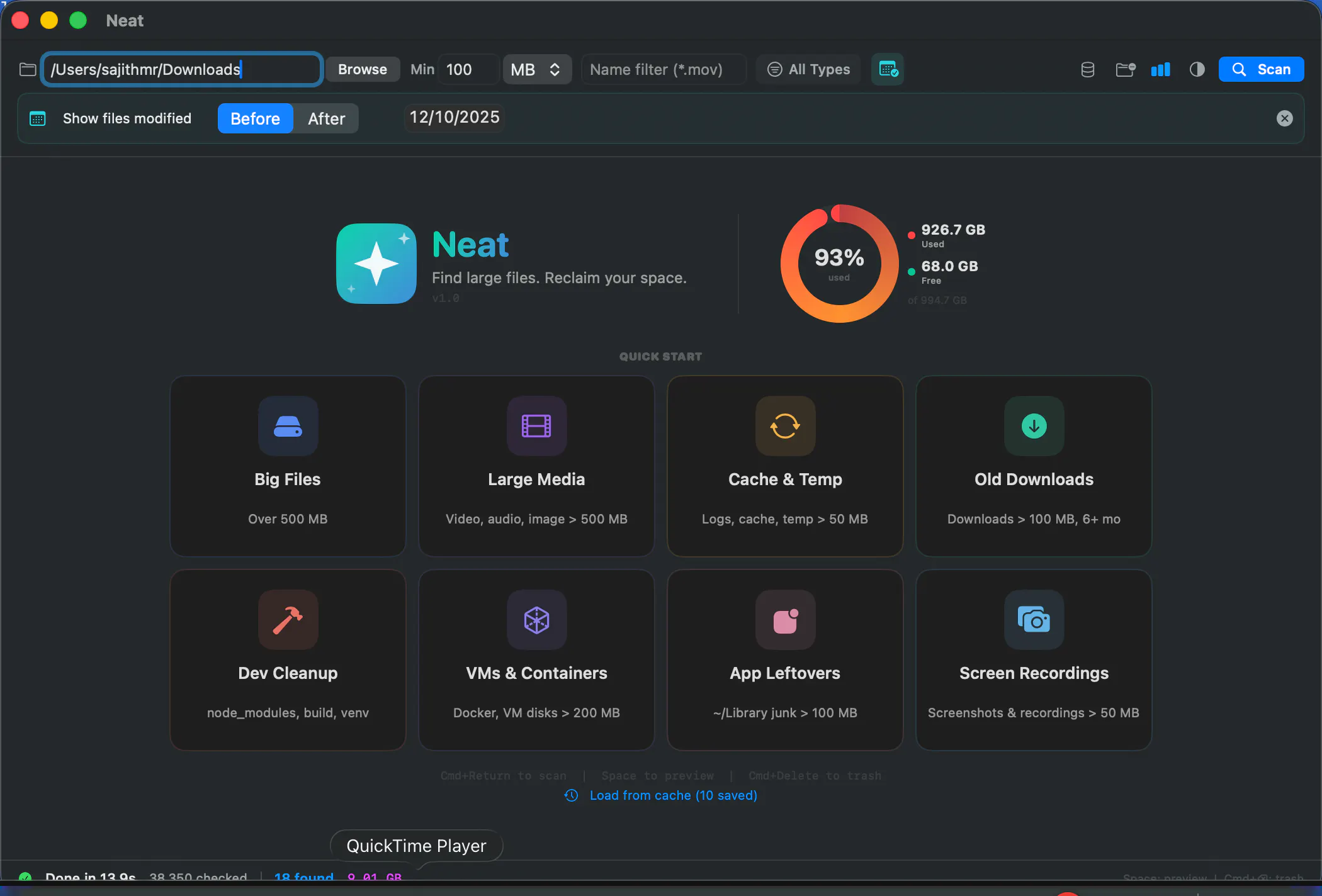This screenshot has width=1322, height=896.
Task: Select the Before segment
Action: click(255, 118)
